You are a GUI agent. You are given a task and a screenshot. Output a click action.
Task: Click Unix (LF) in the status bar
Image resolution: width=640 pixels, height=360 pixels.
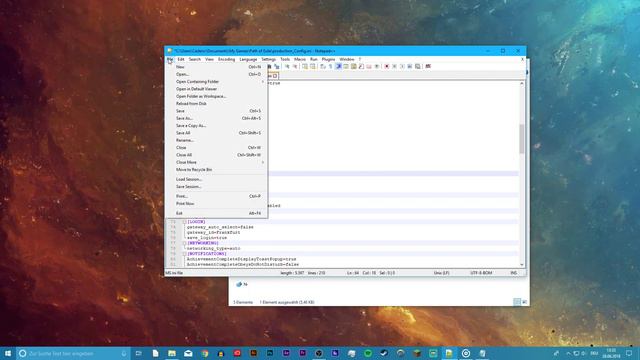point(441,273)
